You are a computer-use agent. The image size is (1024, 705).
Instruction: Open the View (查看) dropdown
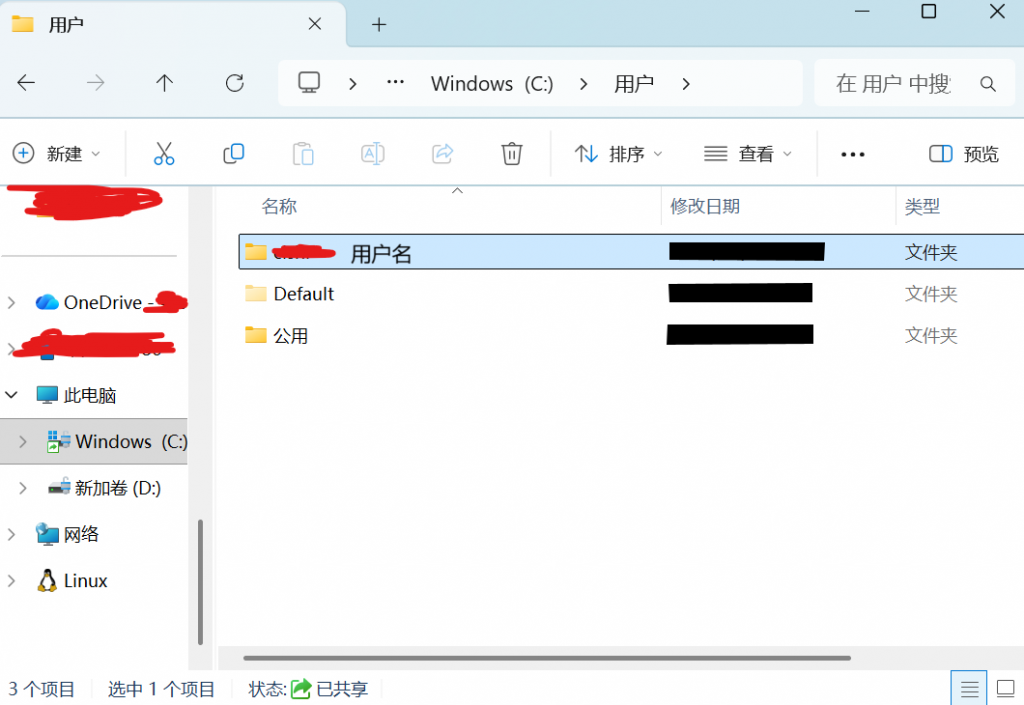[748, 154]
